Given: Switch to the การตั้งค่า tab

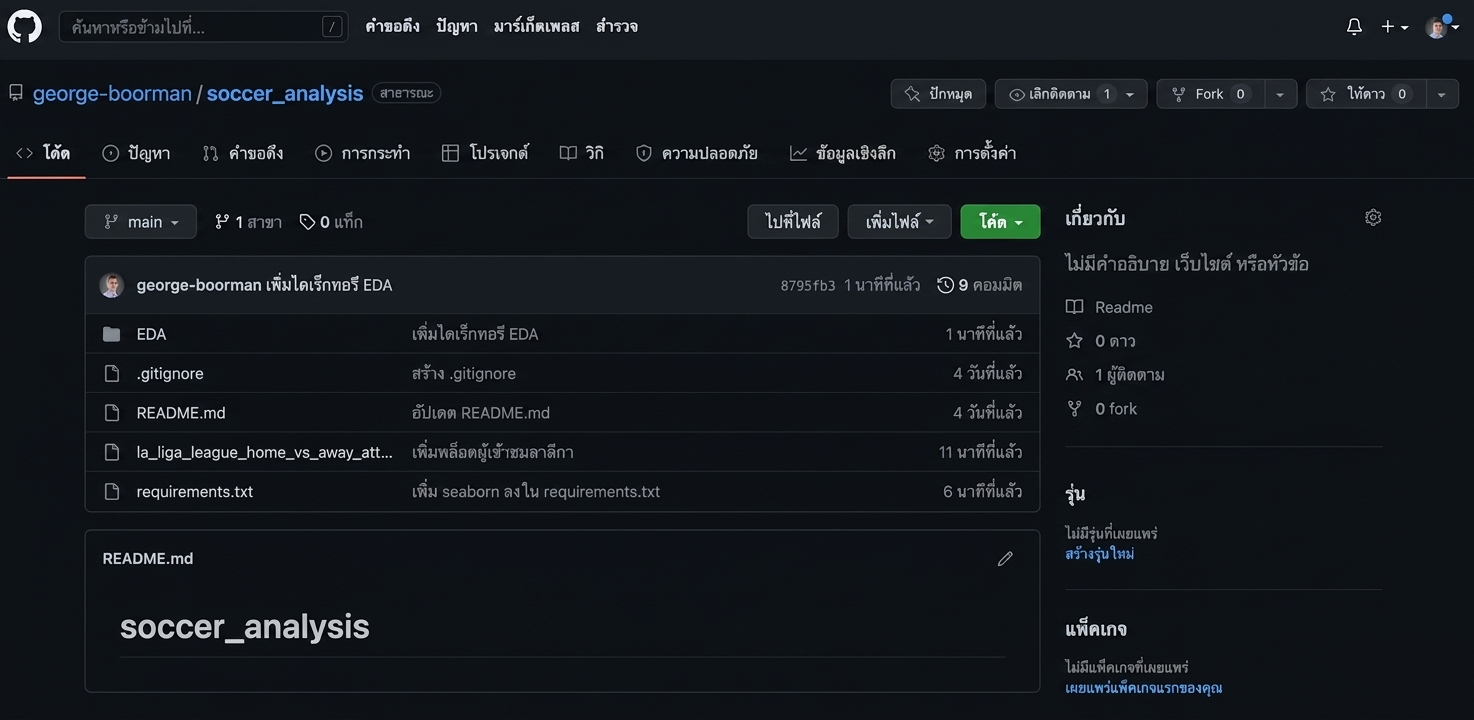Looking at the screenshot, I should [x=972, y=153].
